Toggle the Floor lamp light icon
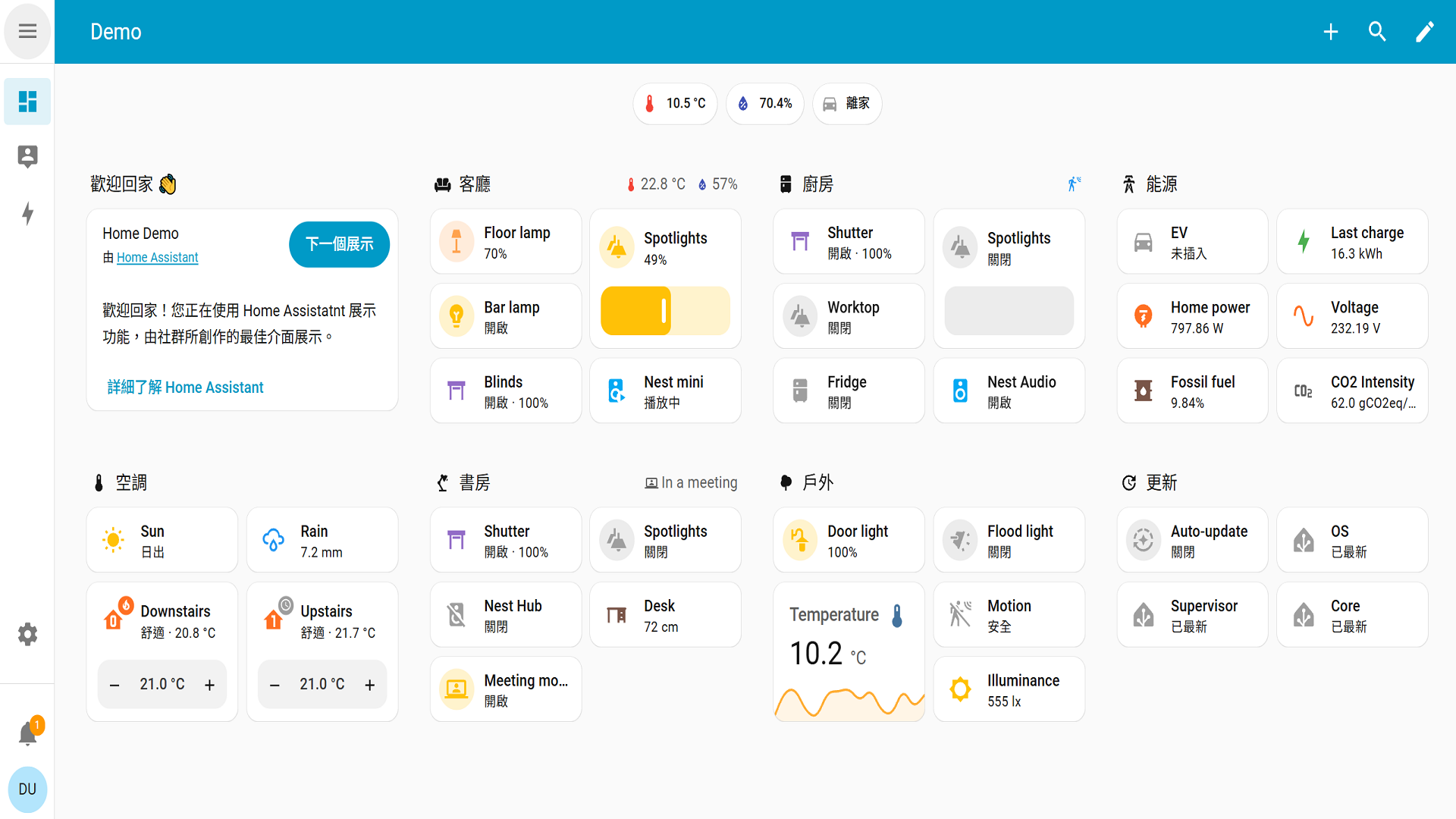This screenshot has width=1456, height=819. (x=457, y=242)
